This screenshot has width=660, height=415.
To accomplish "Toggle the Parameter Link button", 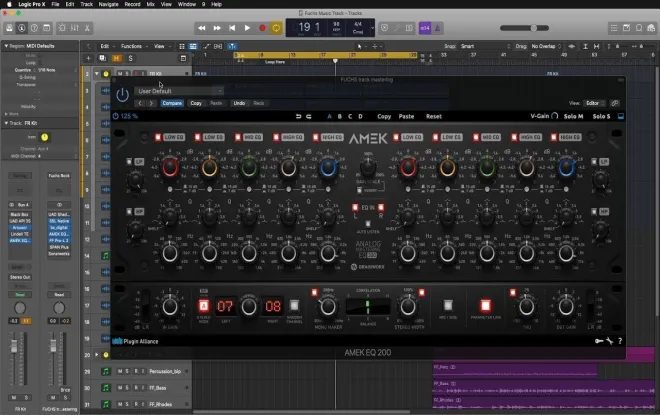I will [x=485, y=306].
